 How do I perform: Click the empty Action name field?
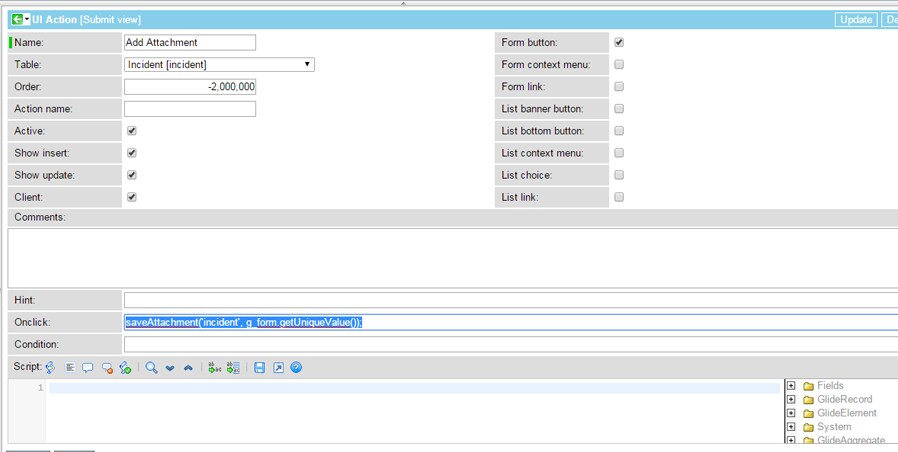[190, 109]
